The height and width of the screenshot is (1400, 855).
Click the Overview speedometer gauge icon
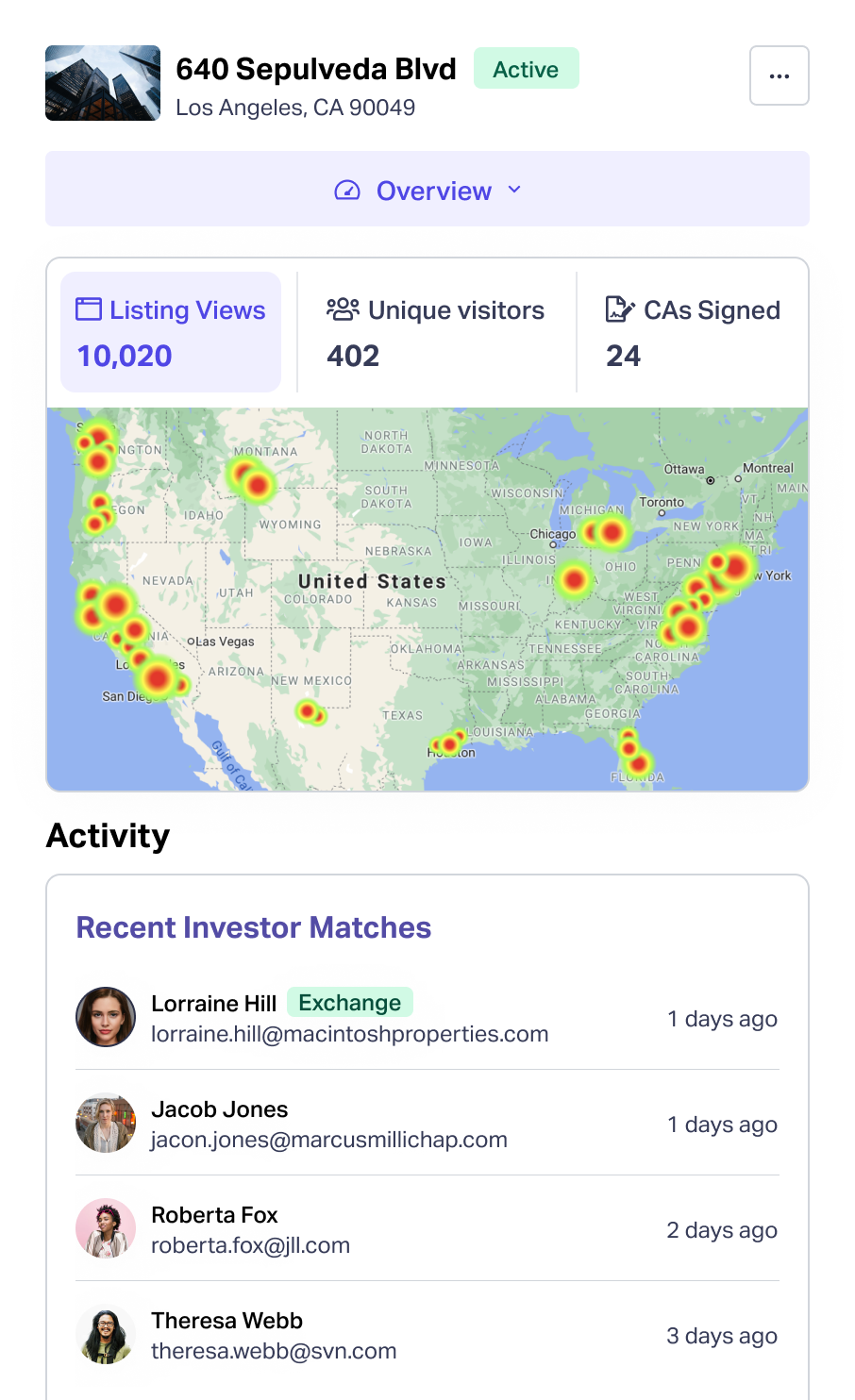click(x=347, y=191)
